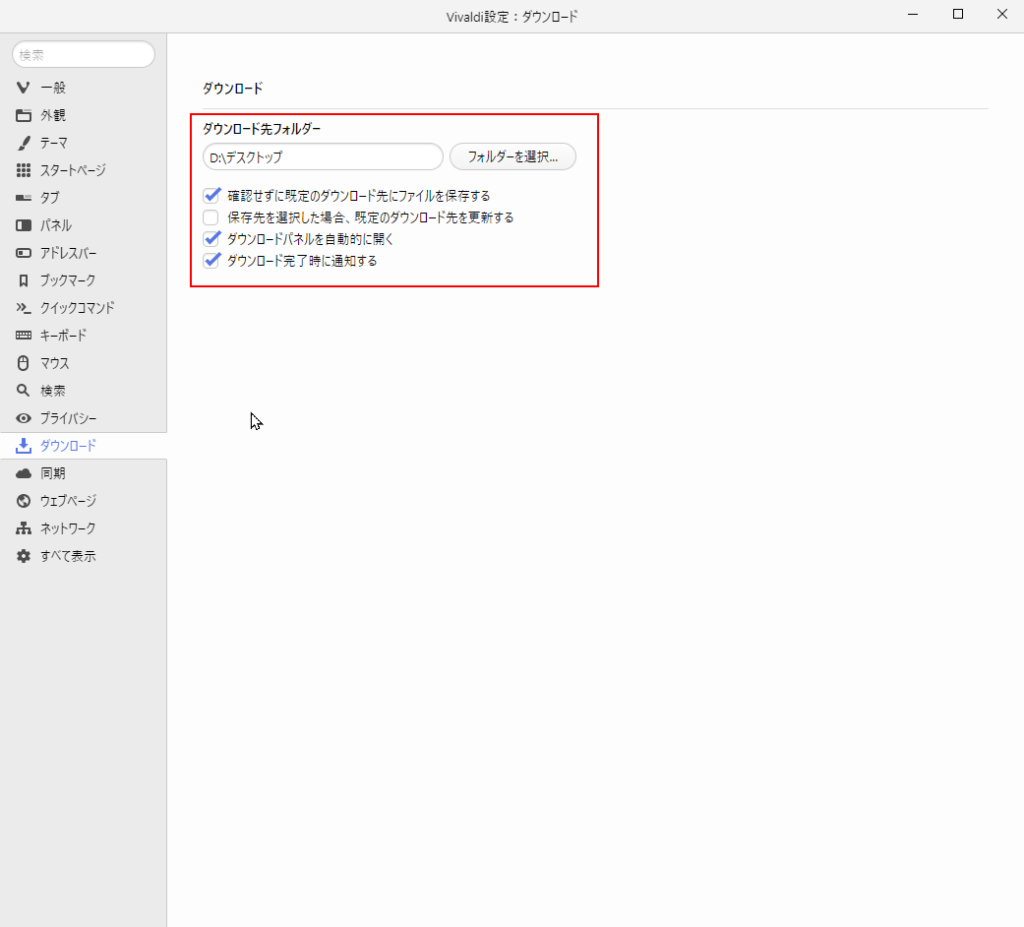This screenshot has width=1024, height=927.
Task: Uncheck 確認せずに既定のダウンロード先にファイルを保存する
Action: tap(211, 195)
